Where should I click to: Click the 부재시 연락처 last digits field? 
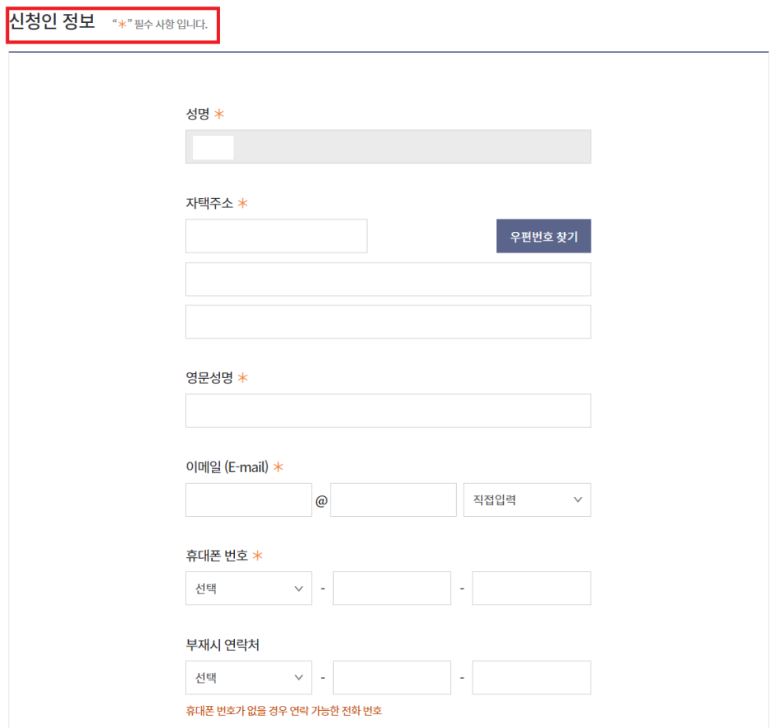point(531,678)
